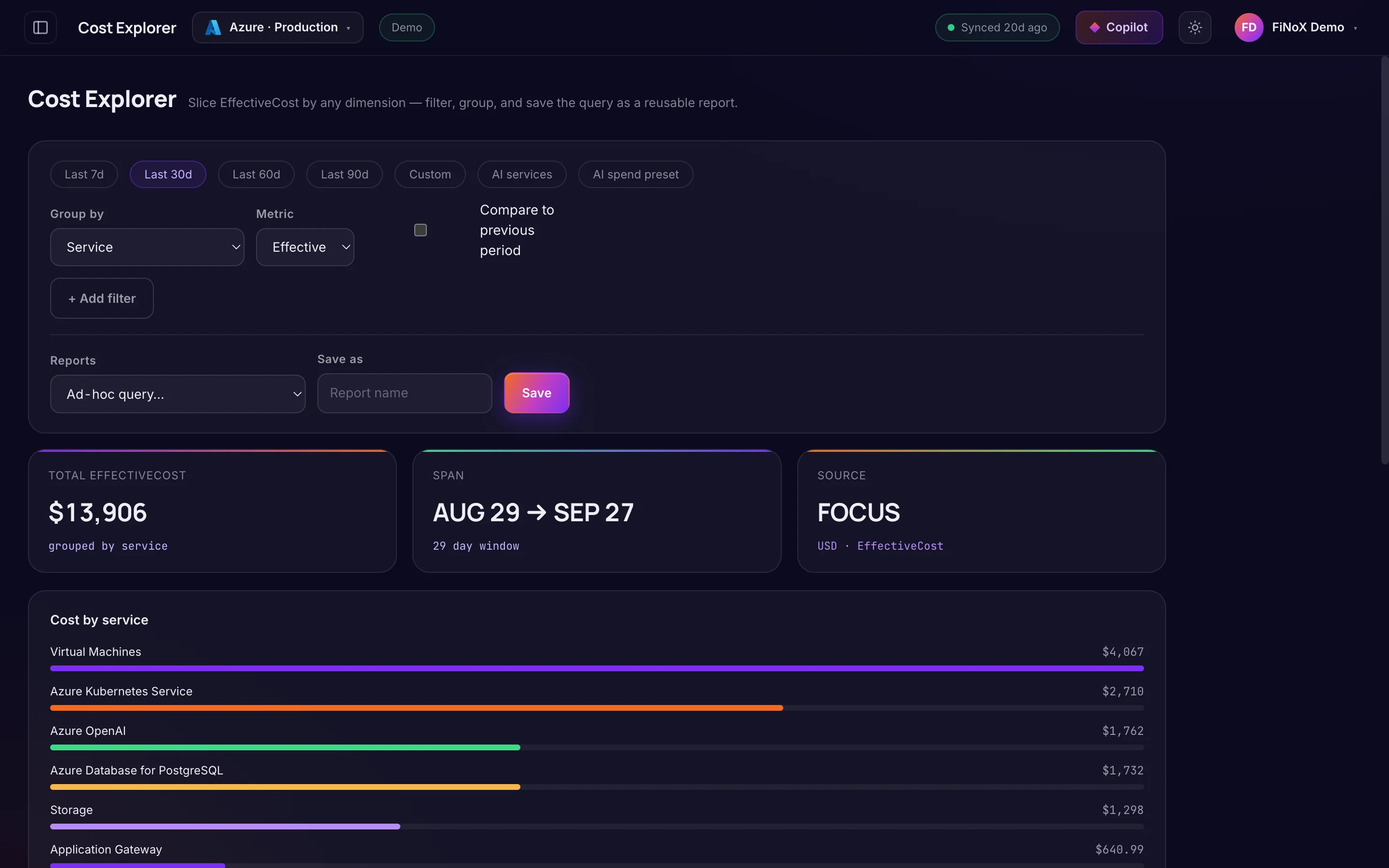Click the green sync status dot

951,27
